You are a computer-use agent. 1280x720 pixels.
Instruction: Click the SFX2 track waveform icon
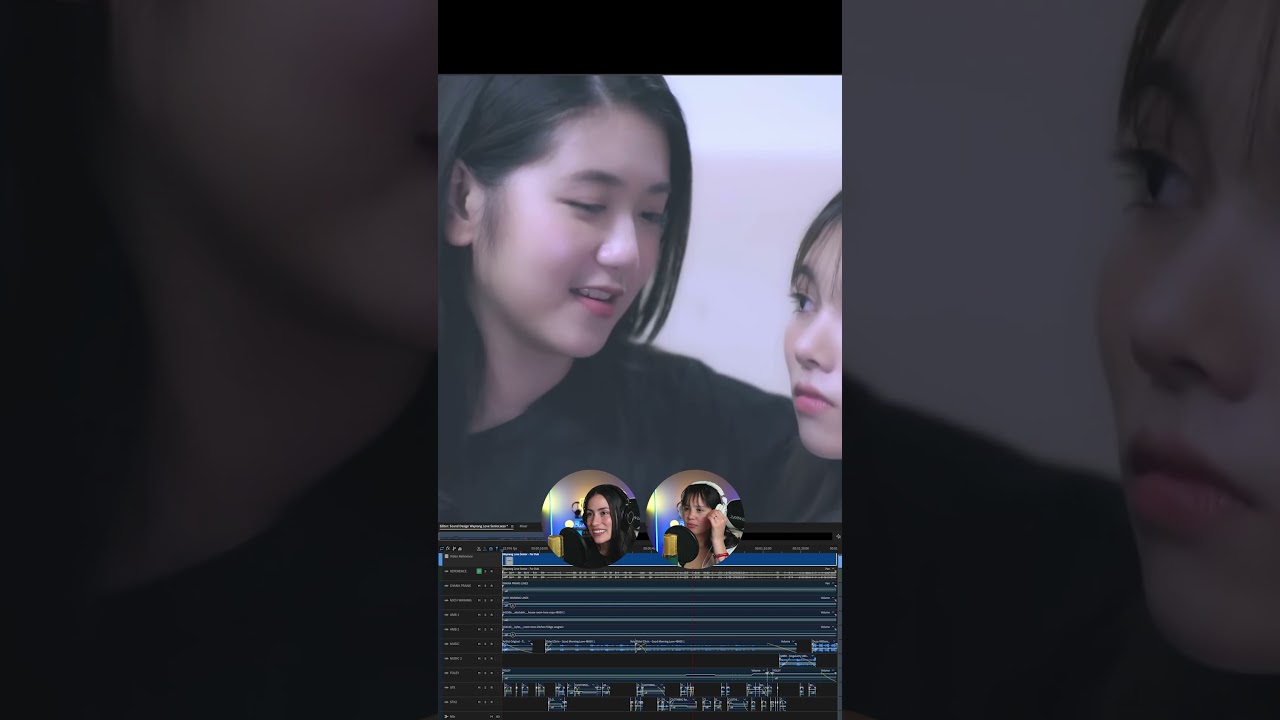point(446,702)
